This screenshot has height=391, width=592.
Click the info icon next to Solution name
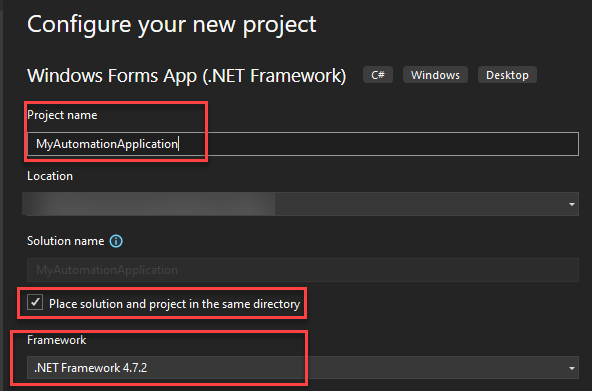click(x=116, y=241)
